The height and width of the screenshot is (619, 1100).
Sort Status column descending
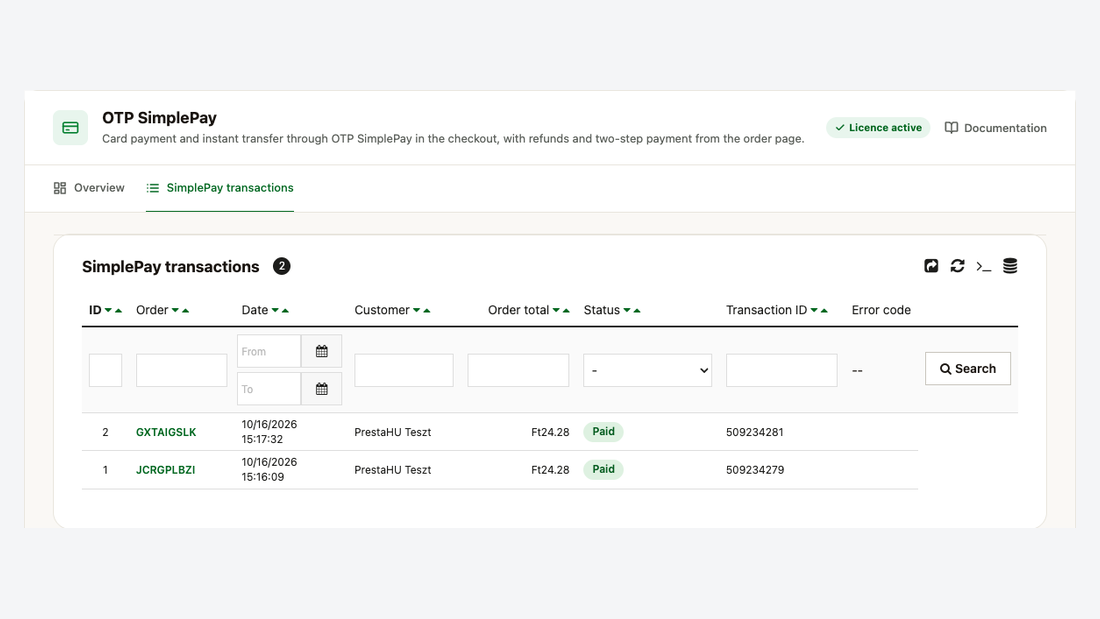pos(627,310)
